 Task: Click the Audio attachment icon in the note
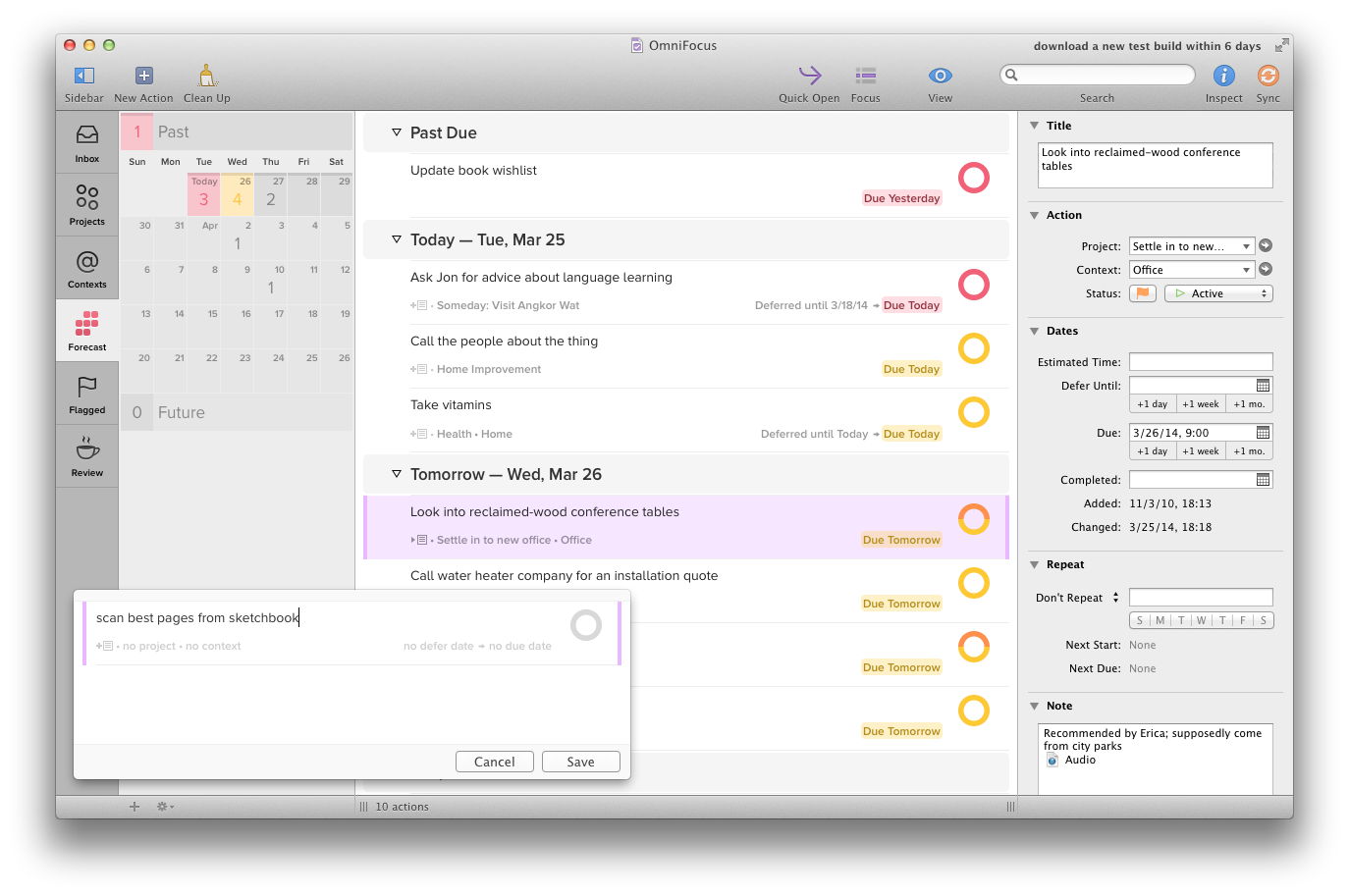click(1052, 761)
